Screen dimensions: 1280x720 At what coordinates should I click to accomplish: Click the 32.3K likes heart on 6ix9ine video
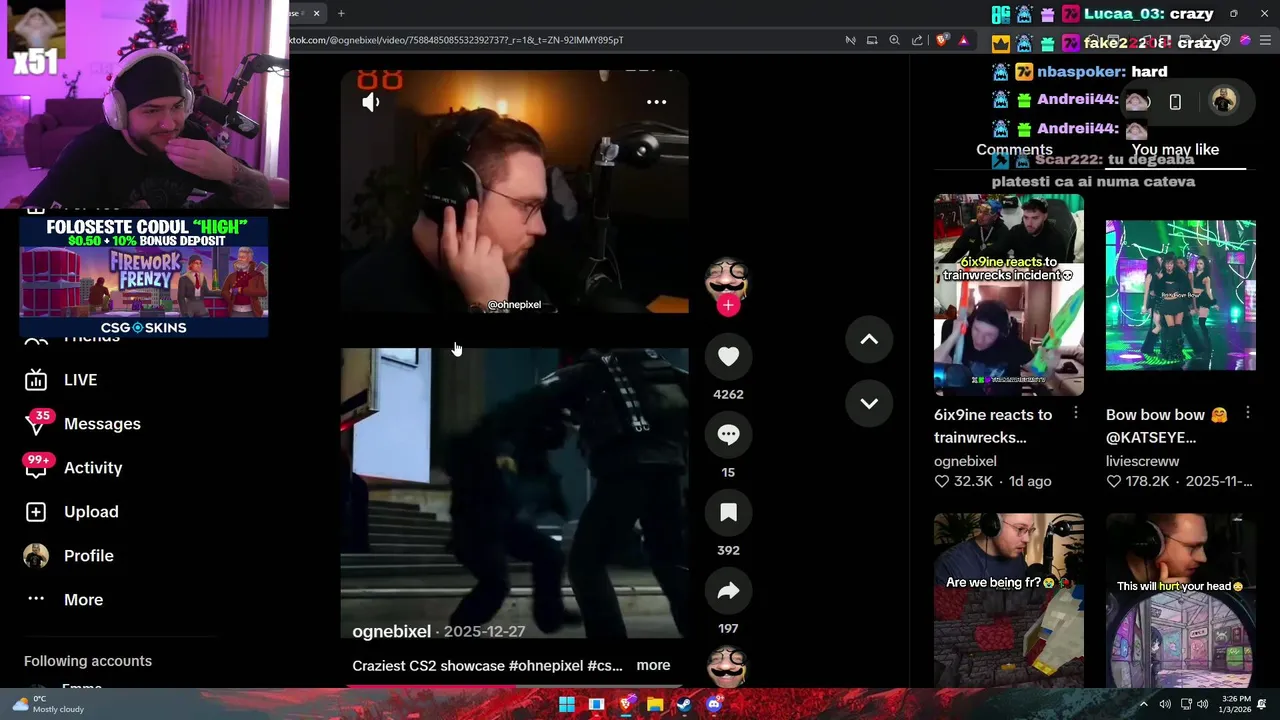click(941, 482)
